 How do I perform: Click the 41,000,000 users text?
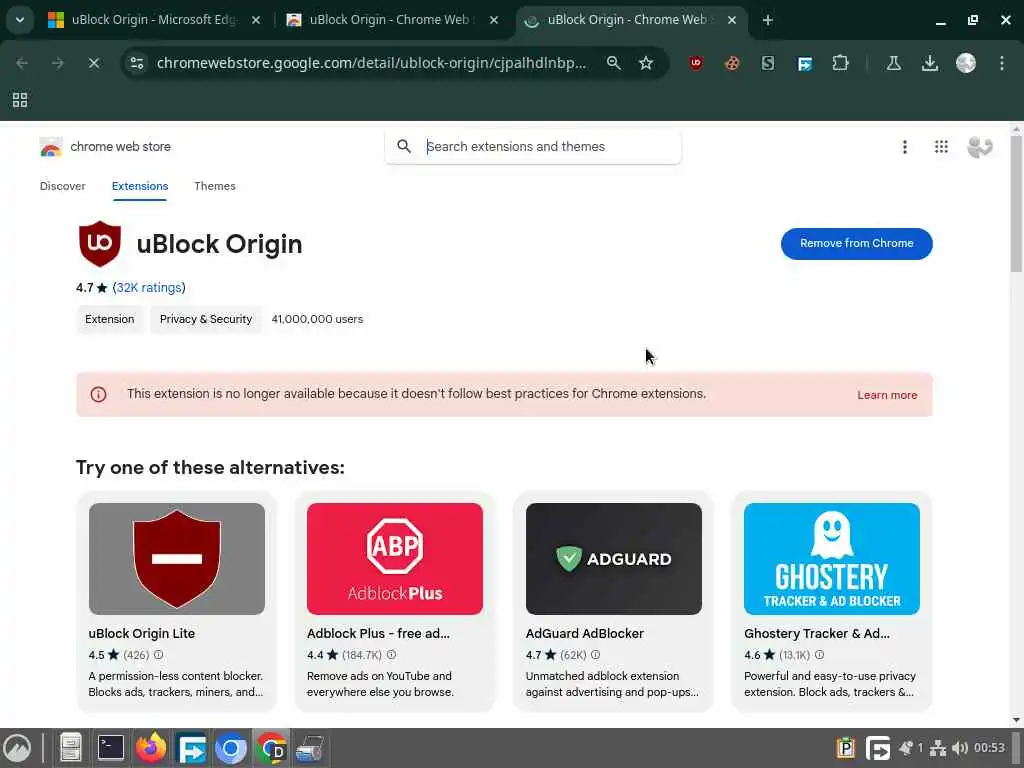point(317,319)
